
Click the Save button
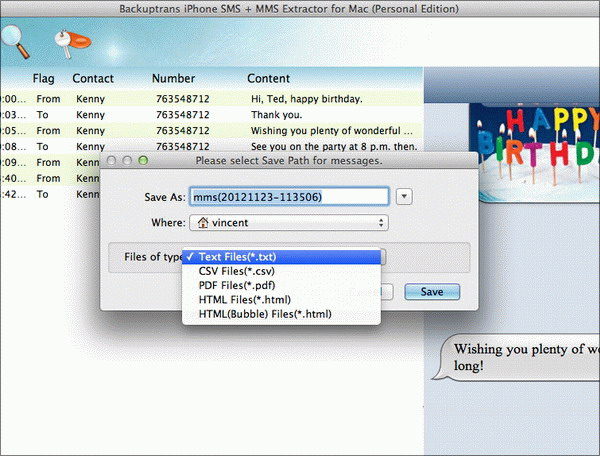click(432, 292)
